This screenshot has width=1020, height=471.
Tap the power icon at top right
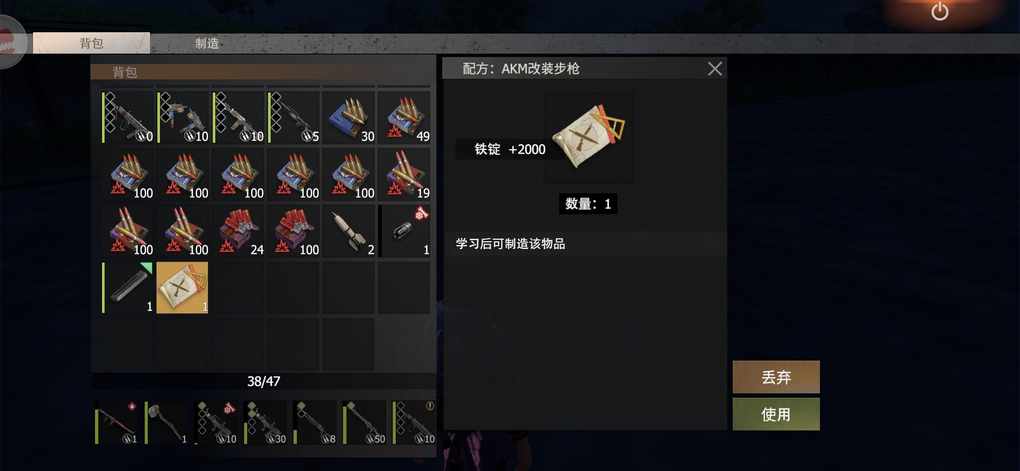click(939, 12)
